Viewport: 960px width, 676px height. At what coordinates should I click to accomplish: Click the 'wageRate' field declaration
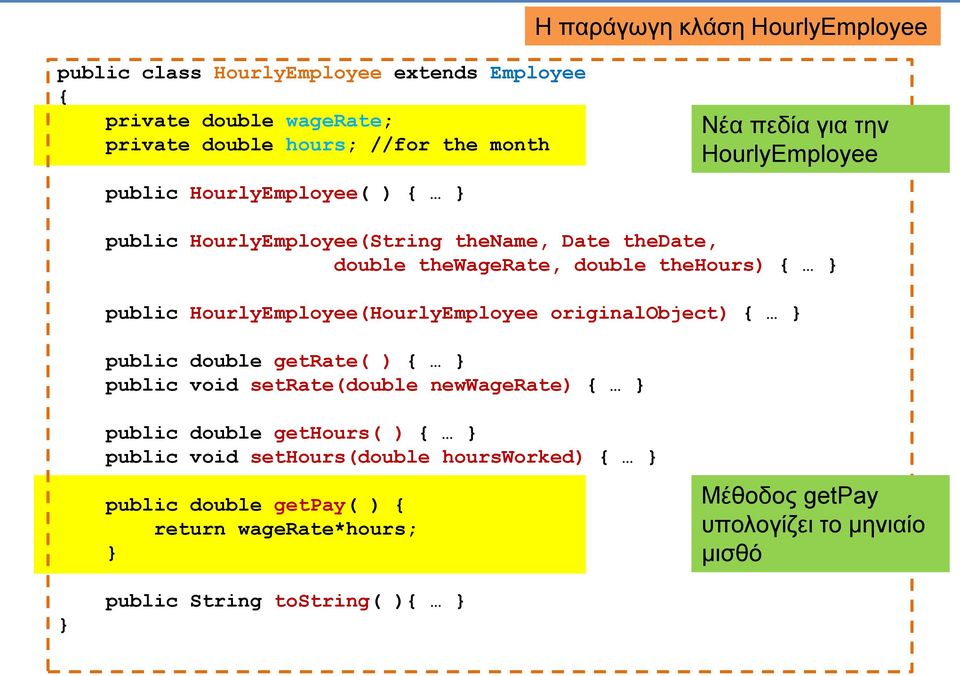(249, 121)
